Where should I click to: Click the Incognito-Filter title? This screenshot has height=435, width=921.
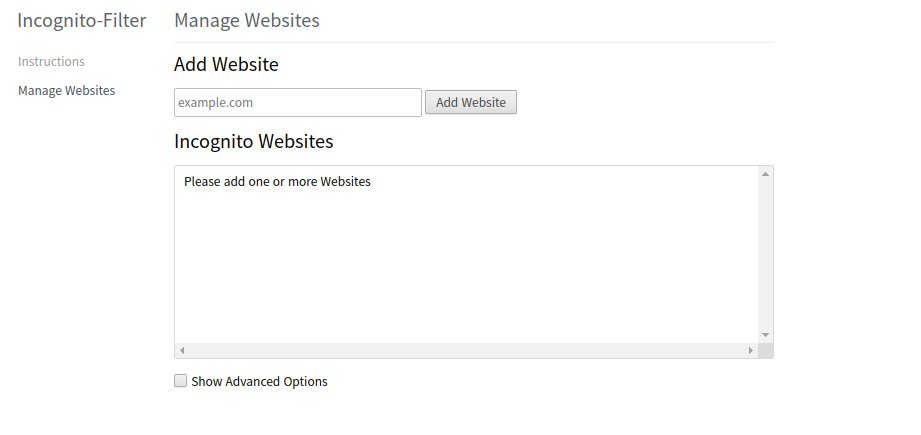(x=82, y=21)
